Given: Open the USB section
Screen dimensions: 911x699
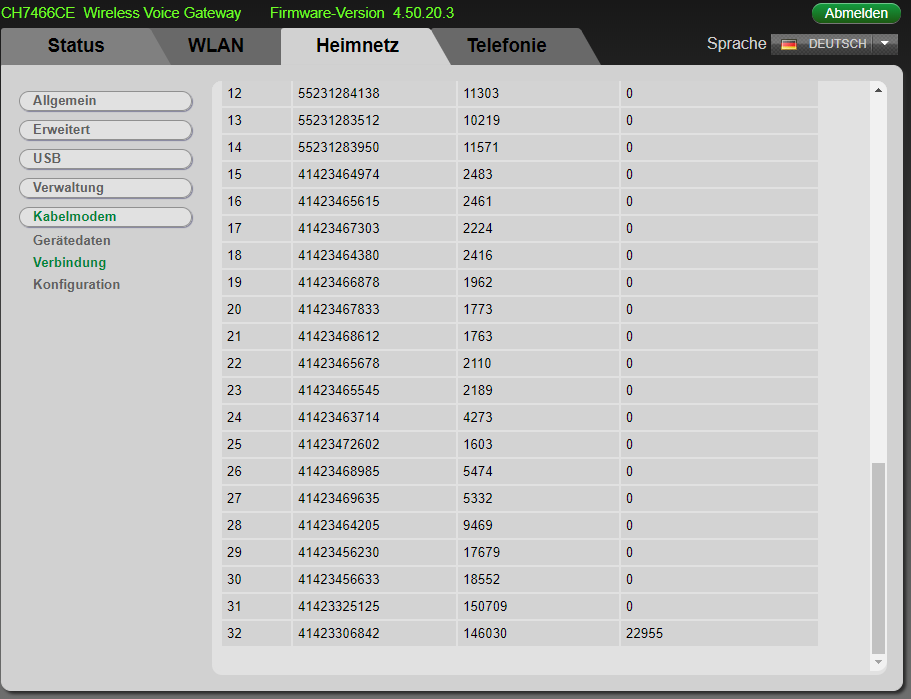Looking at the screenshot, I should pyautogui.click(x=106, y=159).
